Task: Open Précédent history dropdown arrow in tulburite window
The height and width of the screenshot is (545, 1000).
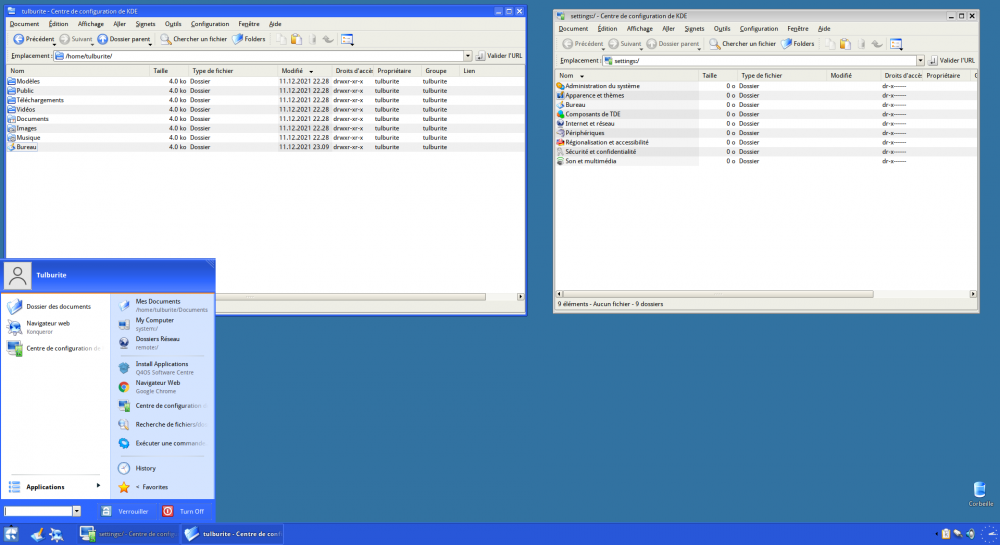Action: [x=54, y=44]
